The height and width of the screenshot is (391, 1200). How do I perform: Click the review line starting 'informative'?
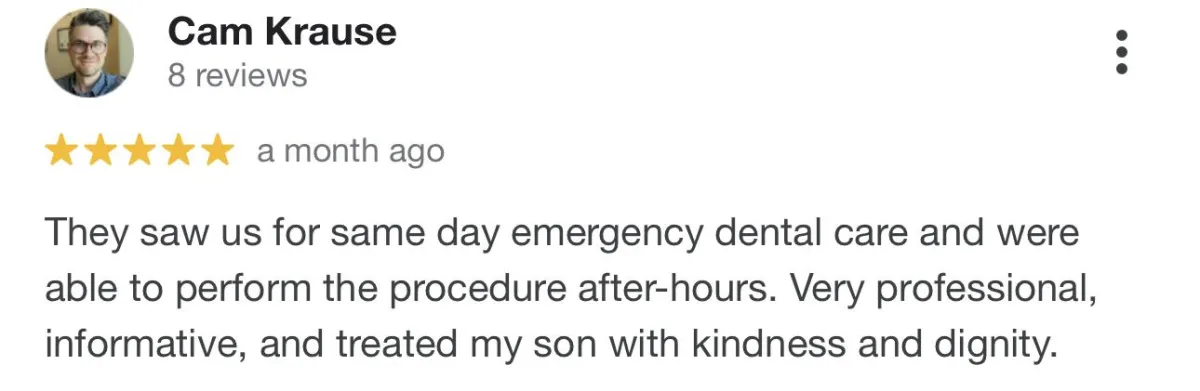pos(551,346)
